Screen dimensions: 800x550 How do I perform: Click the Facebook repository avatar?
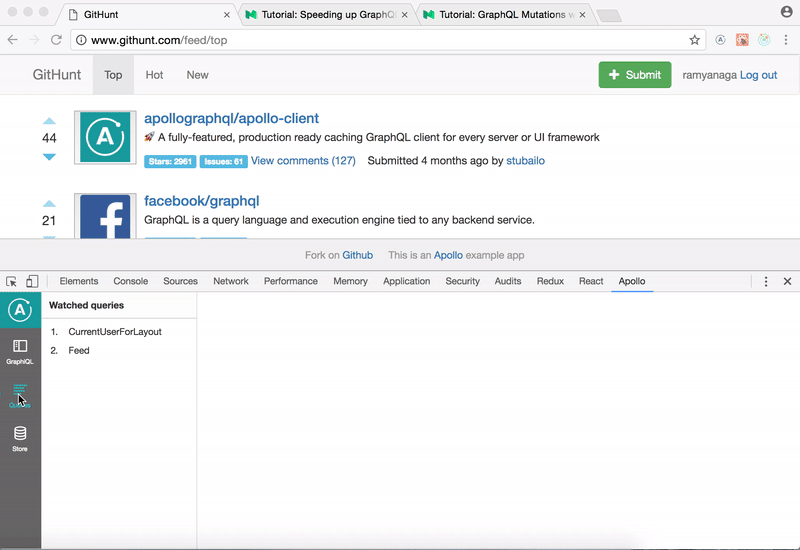105,216
